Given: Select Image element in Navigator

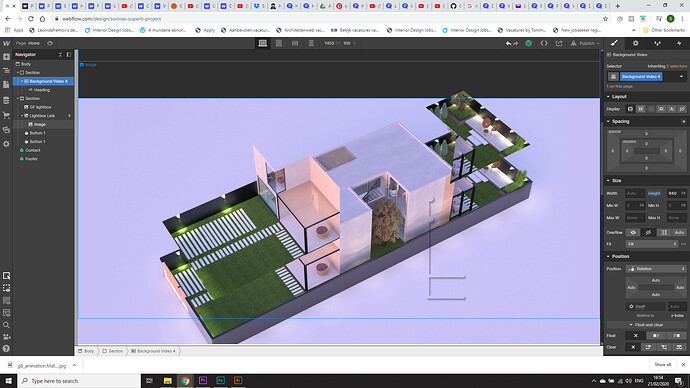Looking at the screenshot, I should 40,124.
